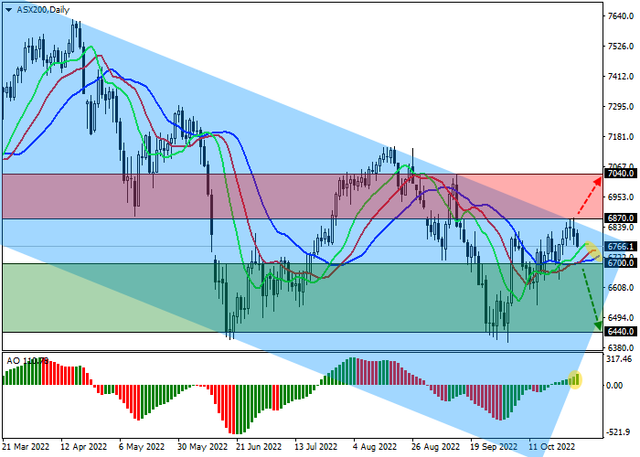Click the 7640.0 price axis value

click(x=620, y=16)
